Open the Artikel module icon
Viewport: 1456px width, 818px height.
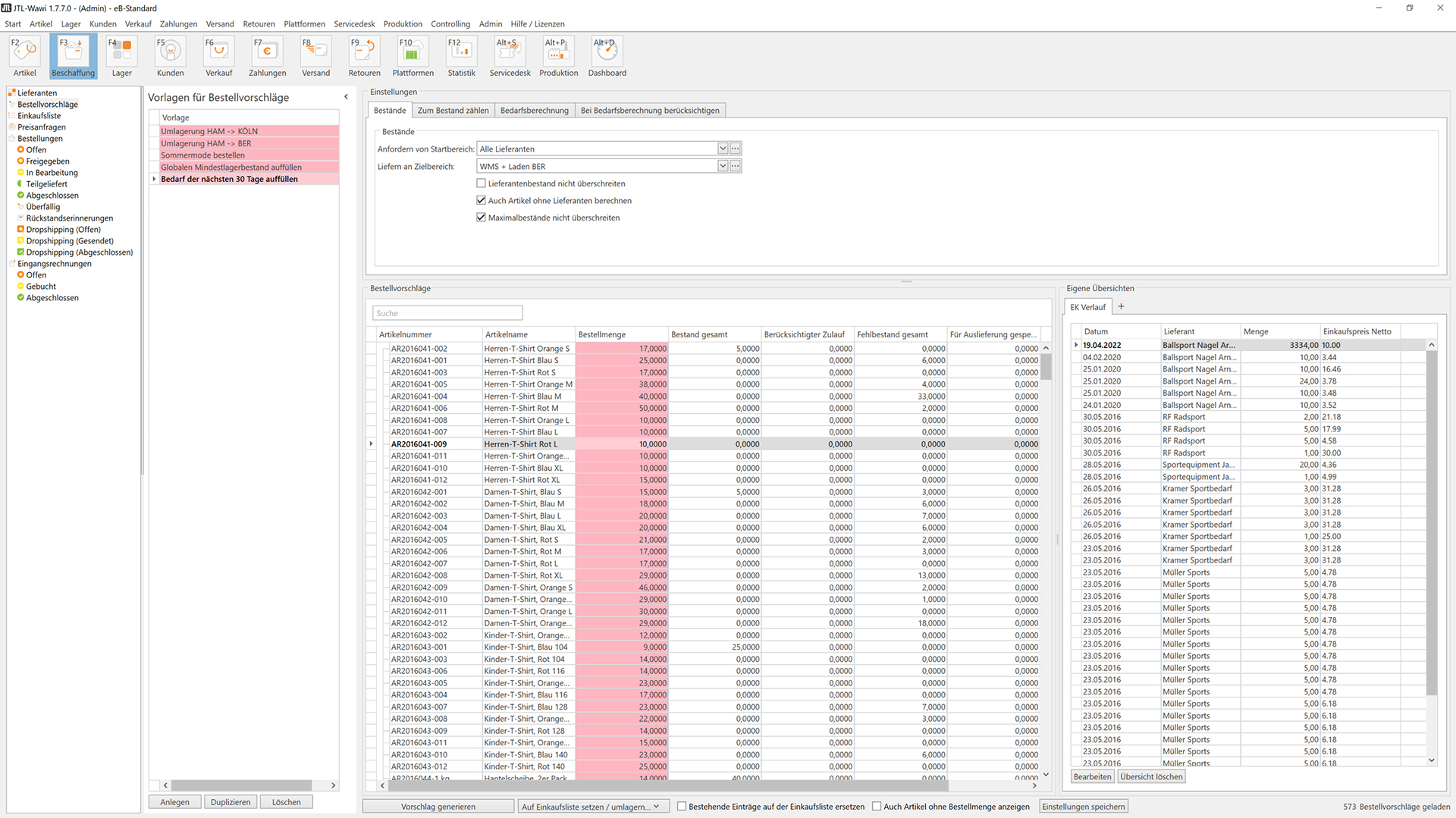pos(24,57)
